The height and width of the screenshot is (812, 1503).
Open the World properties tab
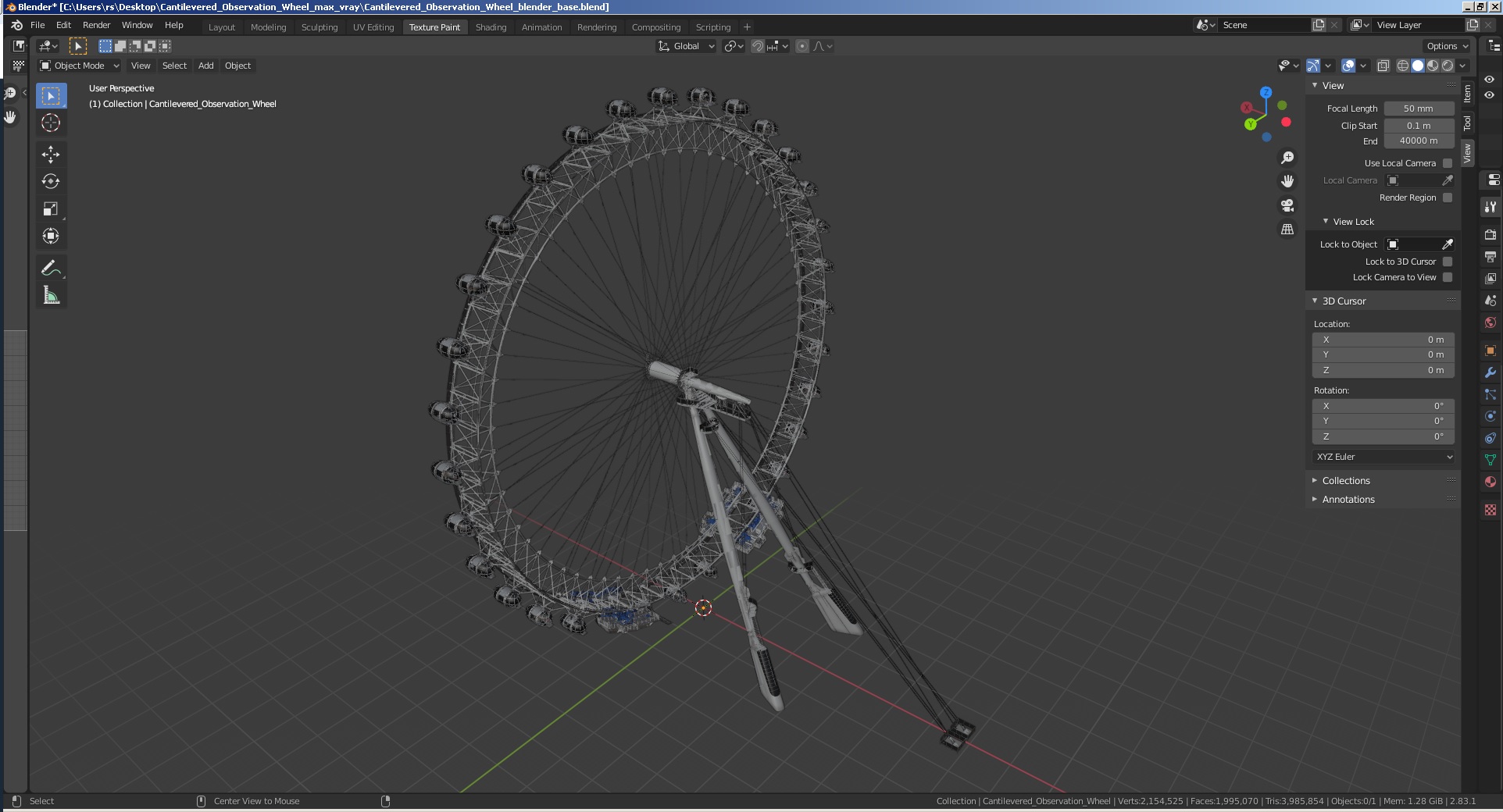(1491, 322)
